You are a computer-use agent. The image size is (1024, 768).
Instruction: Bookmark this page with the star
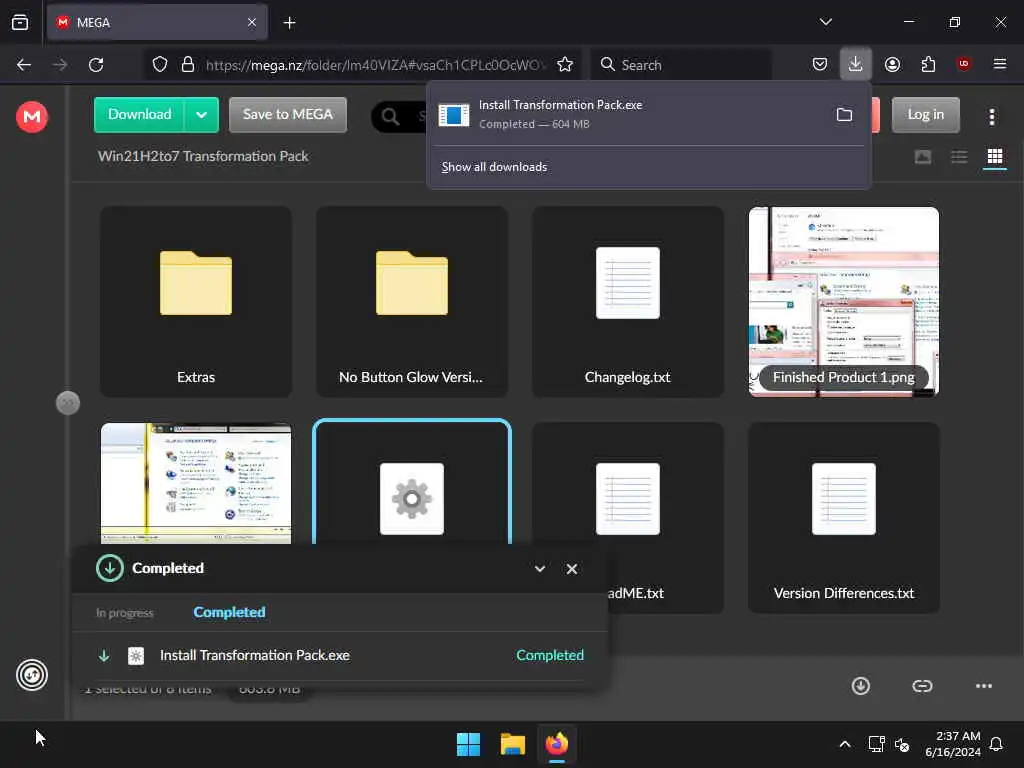(565, 64)
